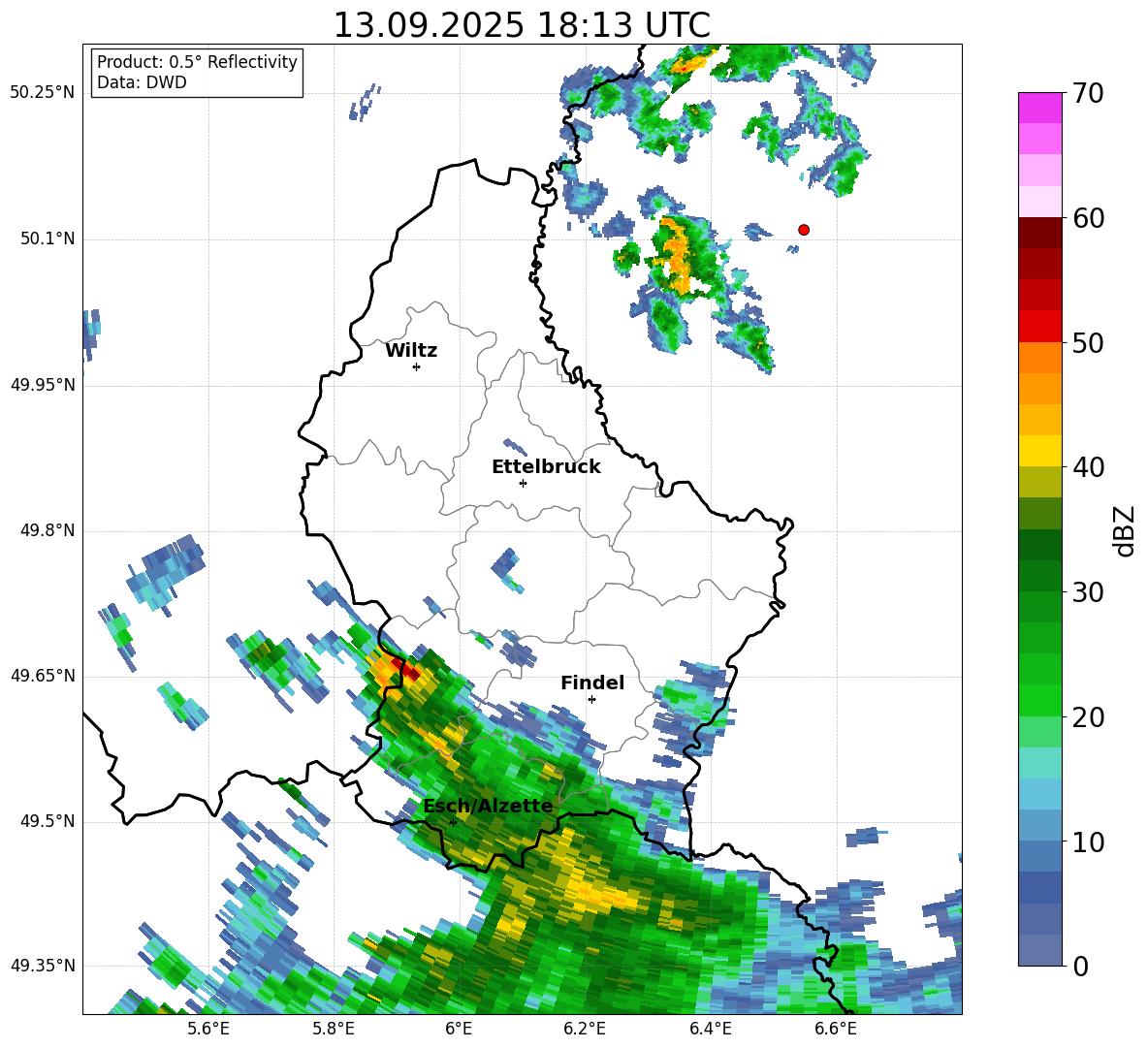
Task: Click the Esch/Alzette city label
Action: 489,807
